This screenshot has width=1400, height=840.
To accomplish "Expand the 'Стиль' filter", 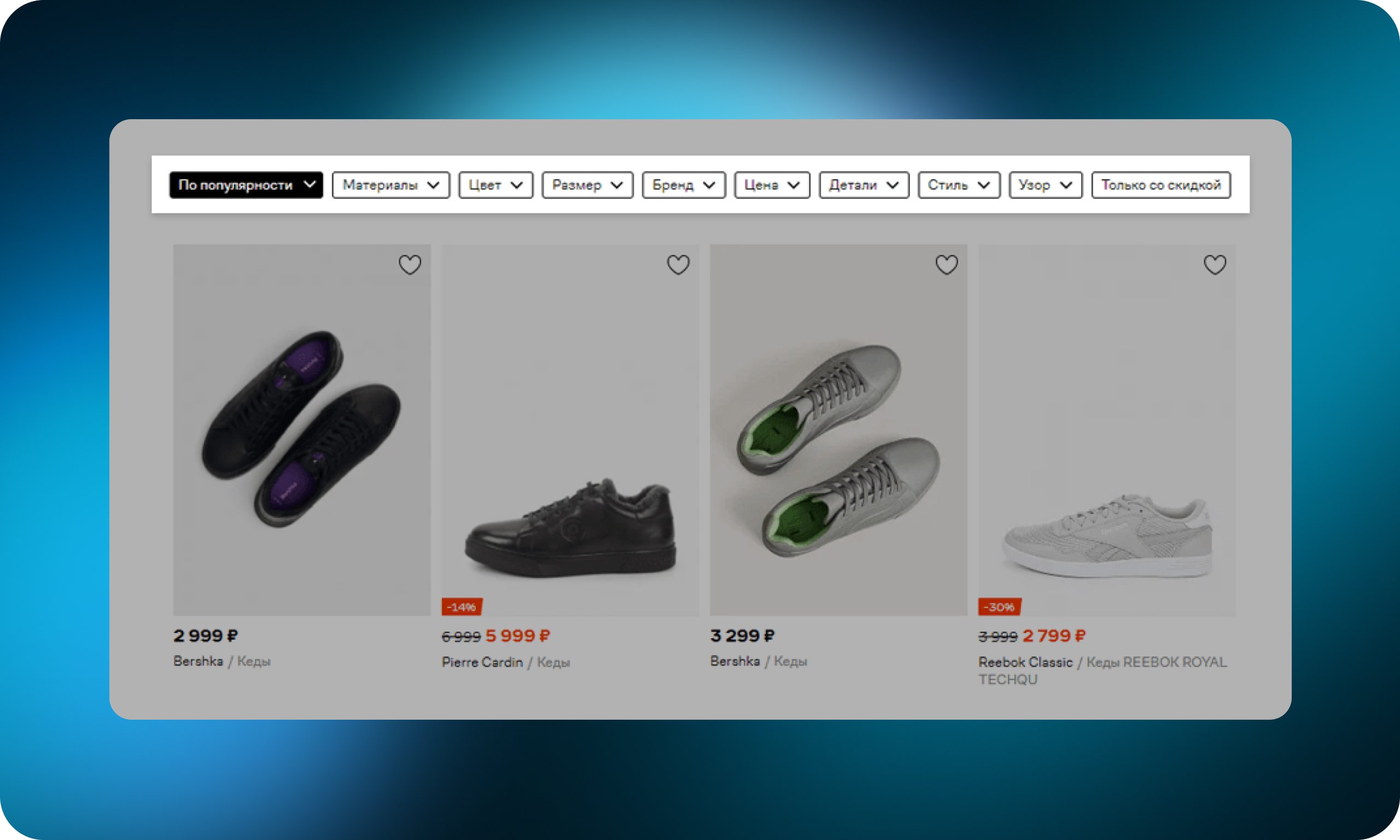I will 959,185.
